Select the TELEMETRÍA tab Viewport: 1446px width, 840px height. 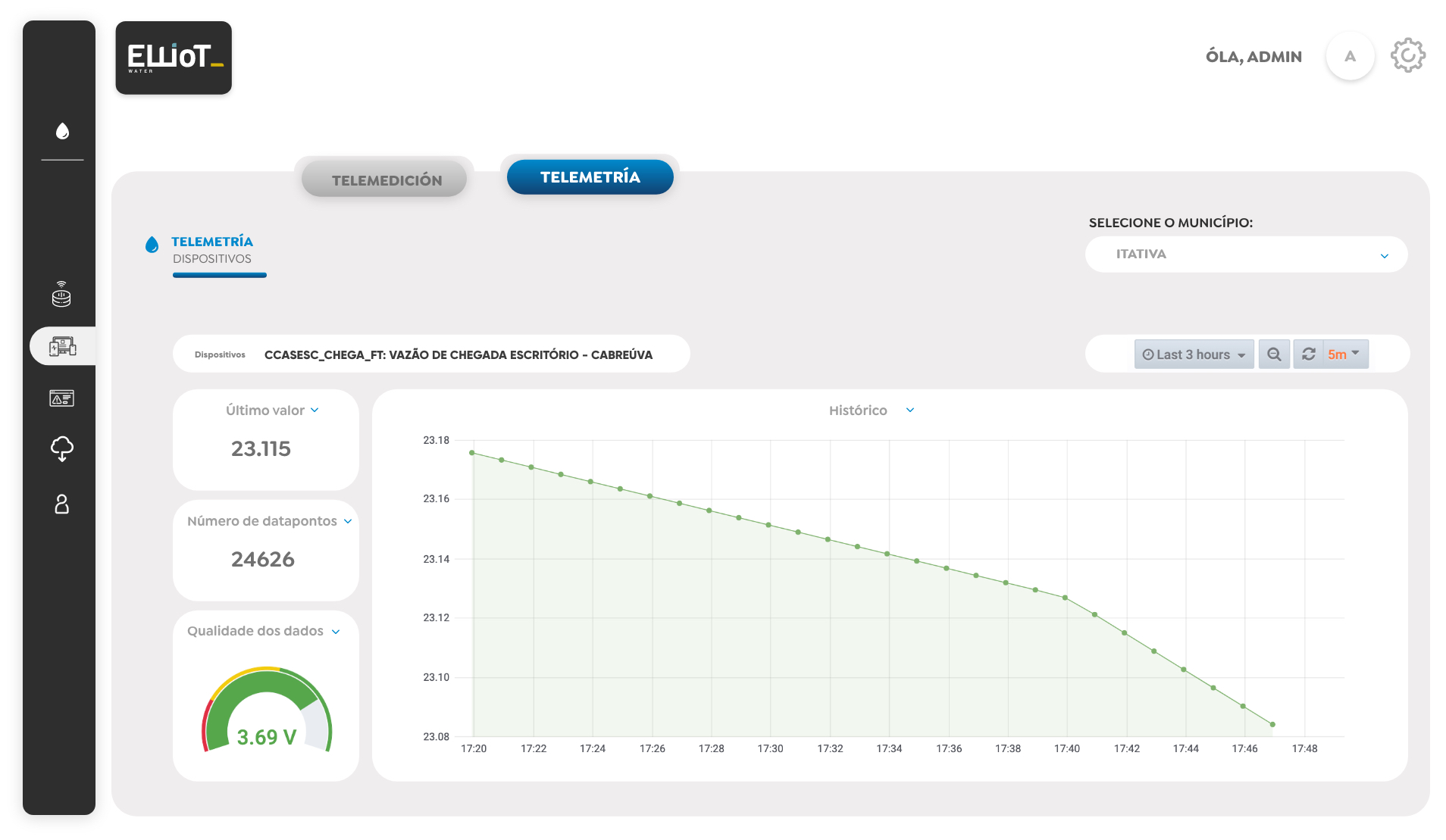coord(590,177)
